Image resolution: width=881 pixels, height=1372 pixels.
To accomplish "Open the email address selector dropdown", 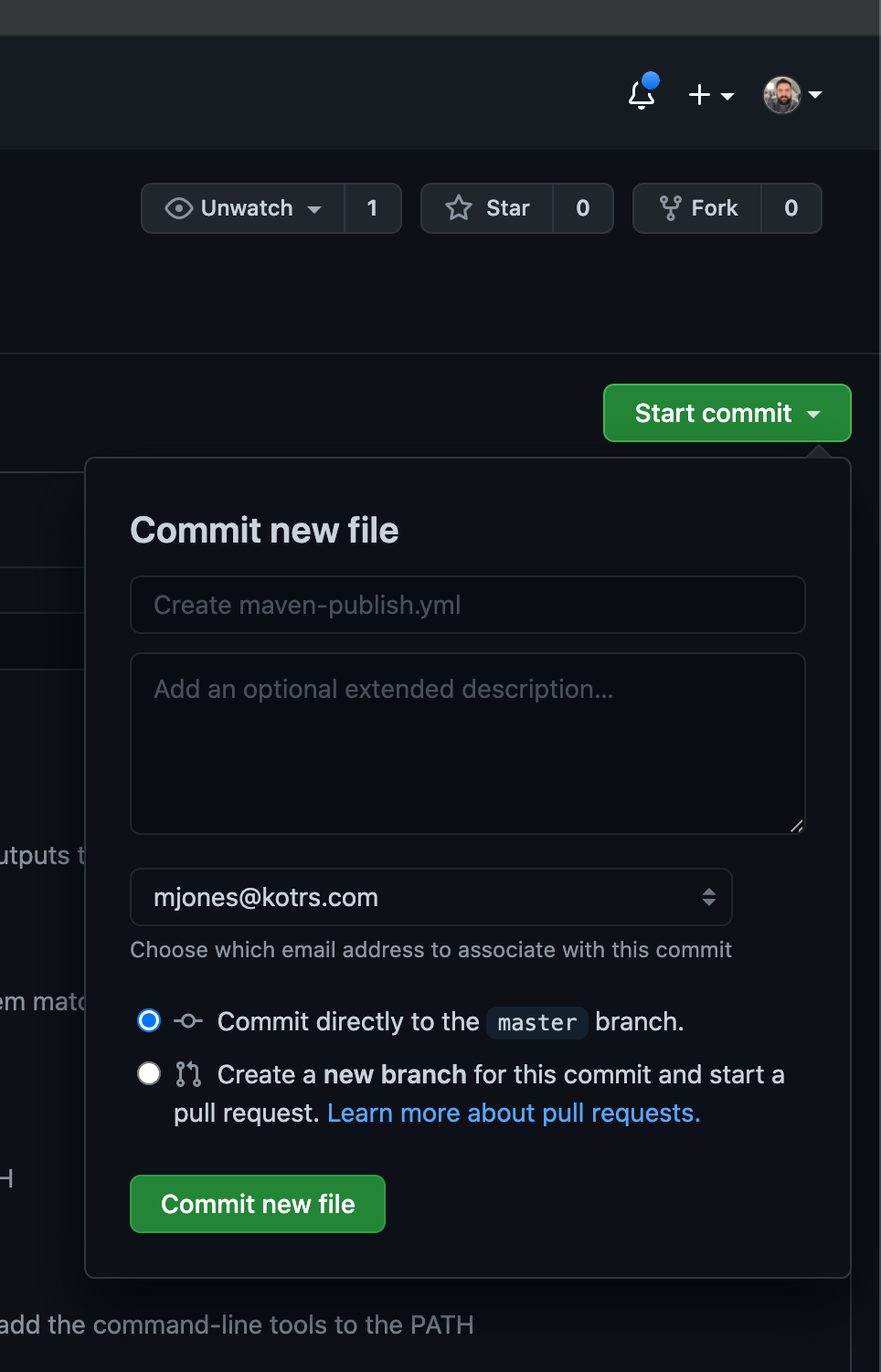I will click(x=431, y=897).
